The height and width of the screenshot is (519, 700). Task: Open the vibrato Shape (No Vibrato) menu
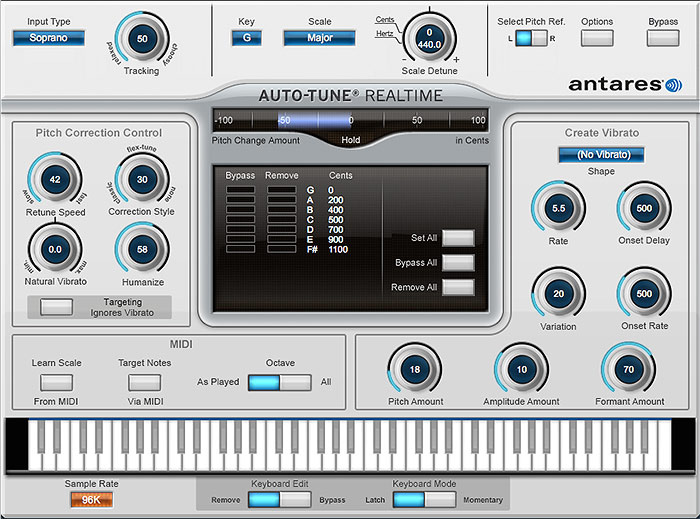coord(601,155)
